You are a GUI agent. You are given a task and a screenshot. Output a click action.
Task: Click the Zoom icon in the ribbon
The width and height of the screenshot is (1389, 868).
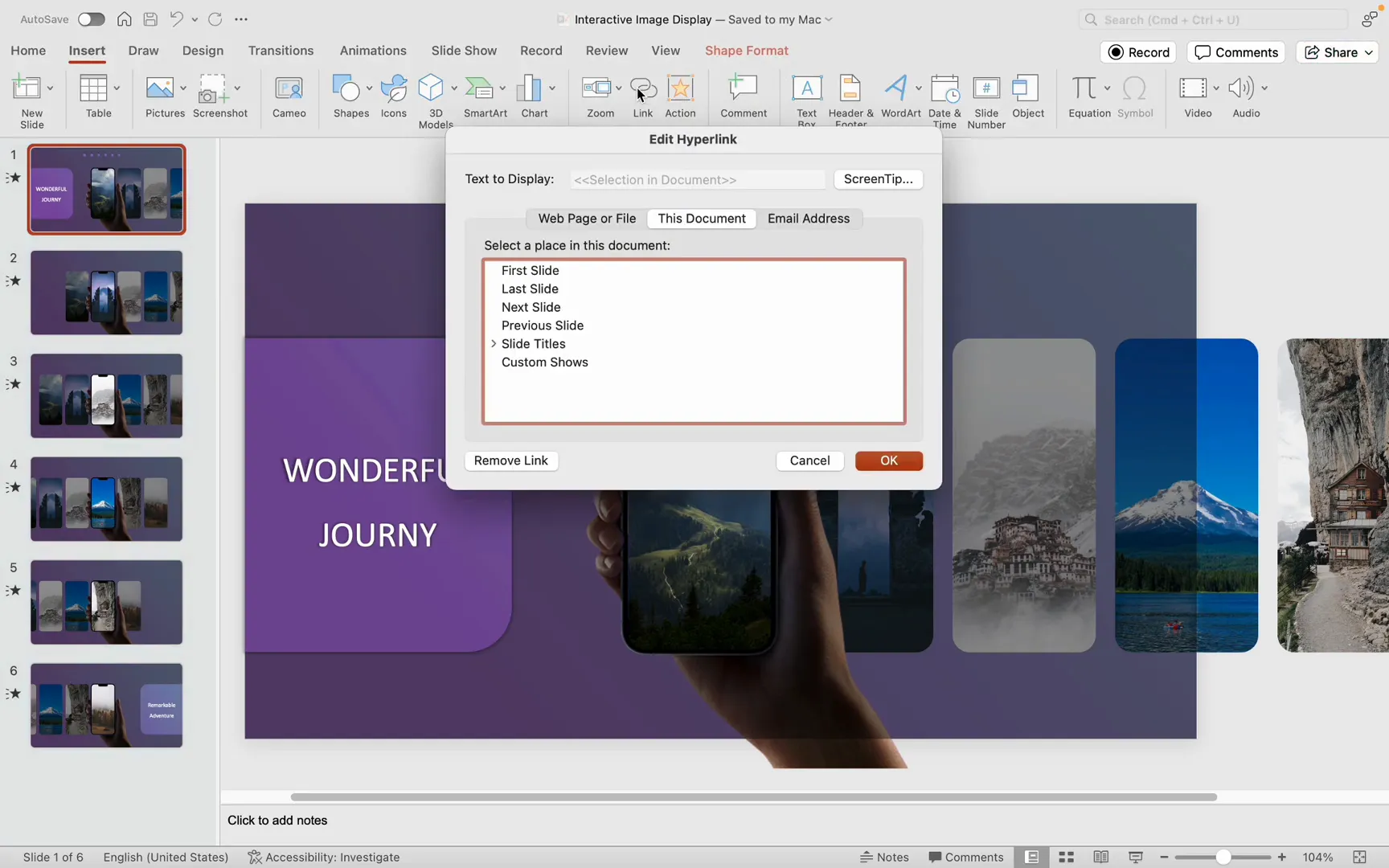click(596, 88)
